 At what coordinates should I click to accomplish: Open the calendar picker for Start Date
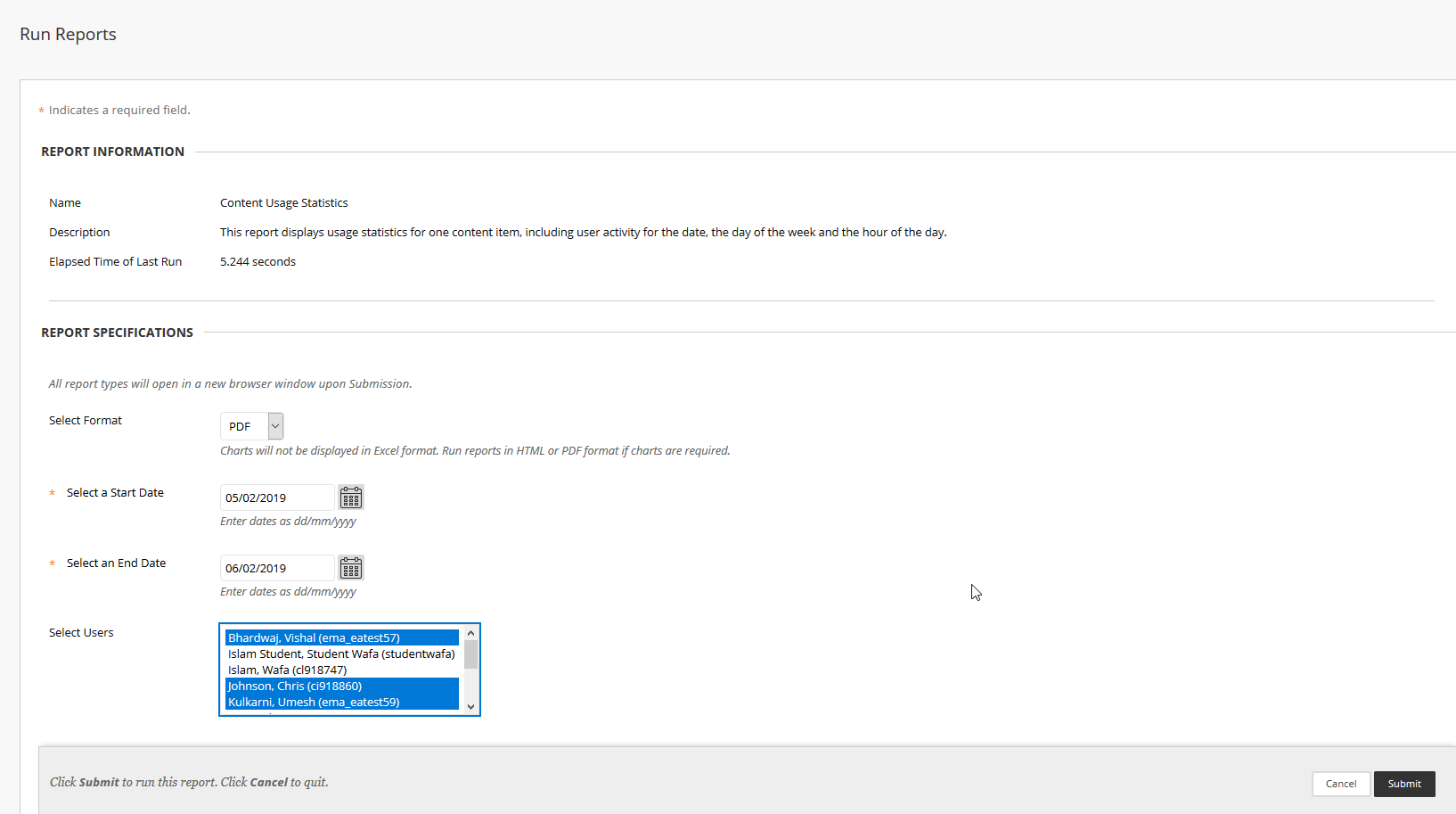[351, 497]
